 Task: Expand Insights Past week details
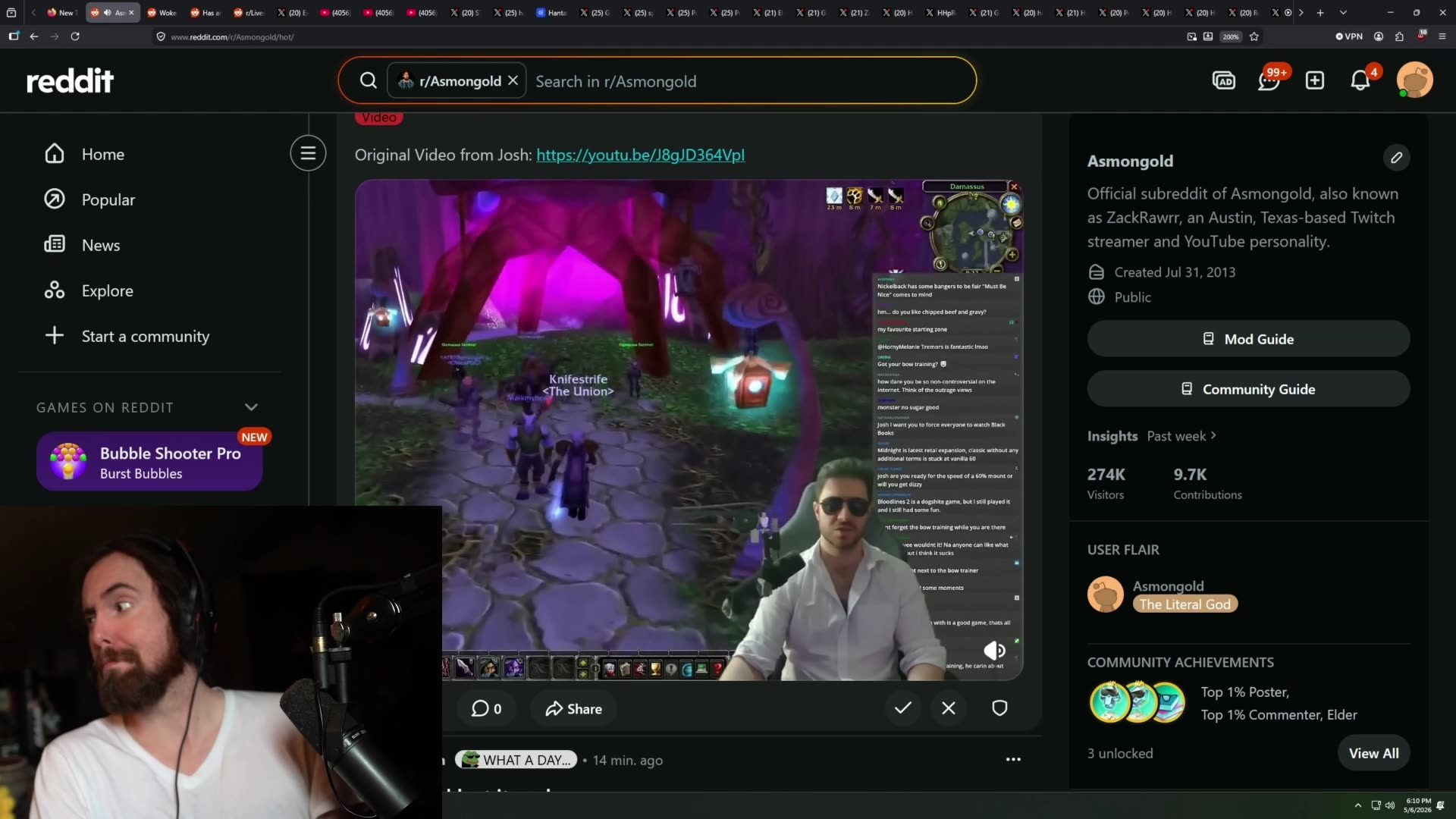point(1181,436)
